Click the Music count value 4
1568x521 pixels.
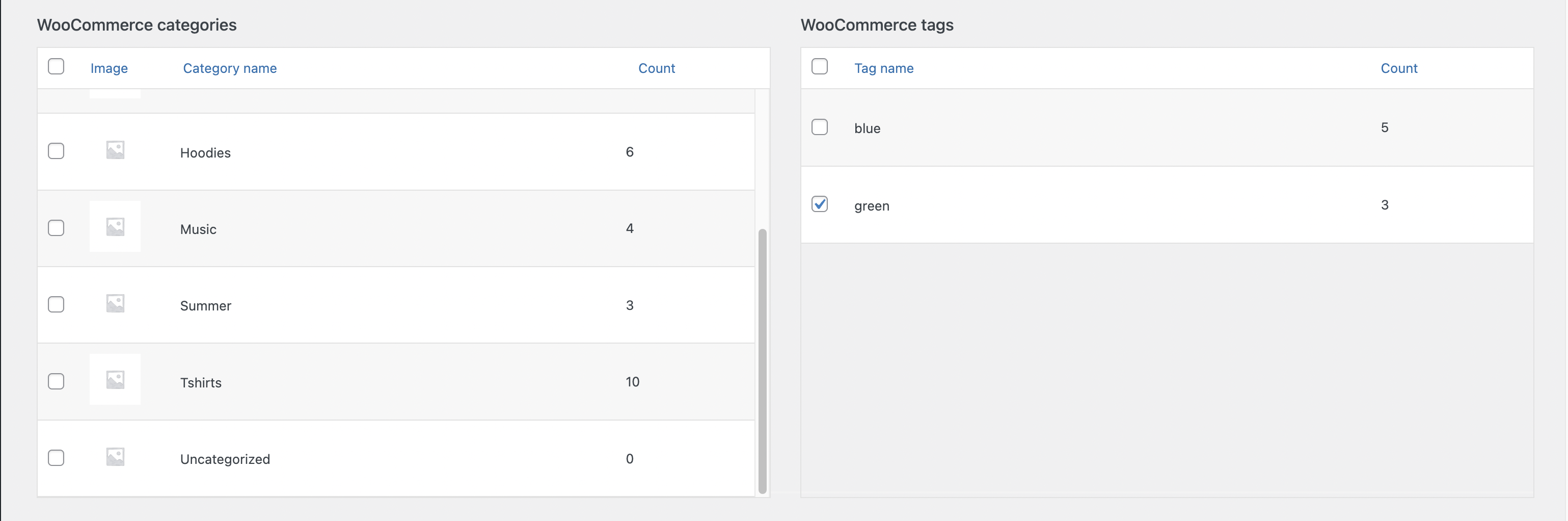tap(630, 228)
